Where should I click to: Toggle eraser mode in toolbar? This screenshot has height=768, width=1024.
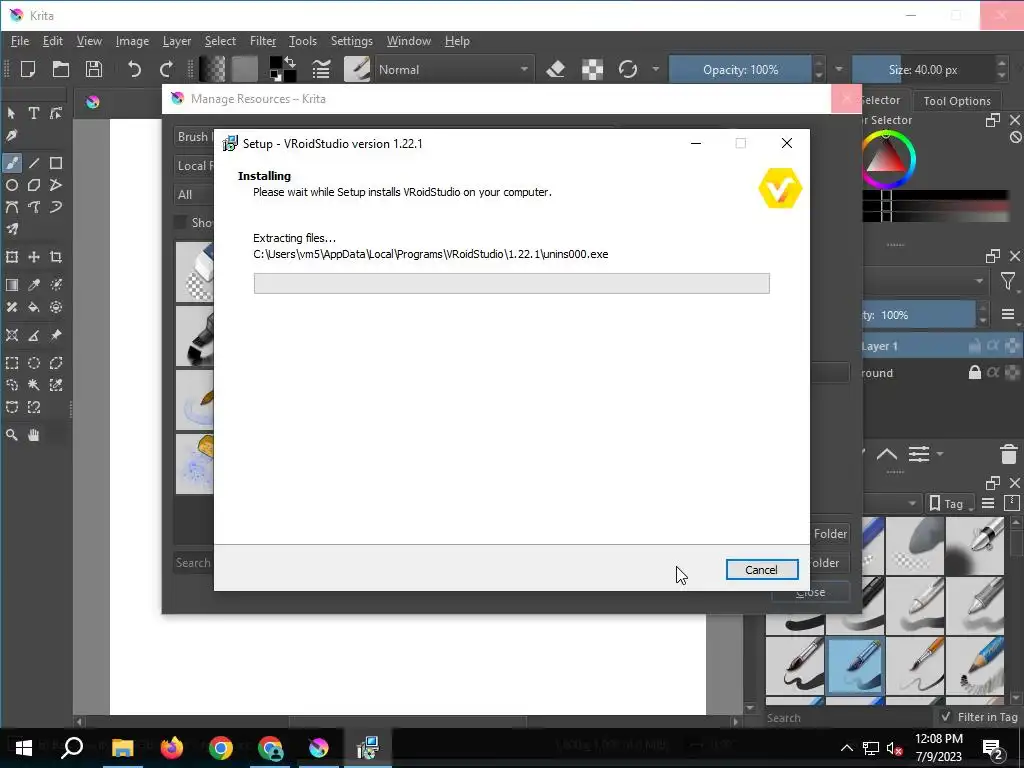click(556, 69)
